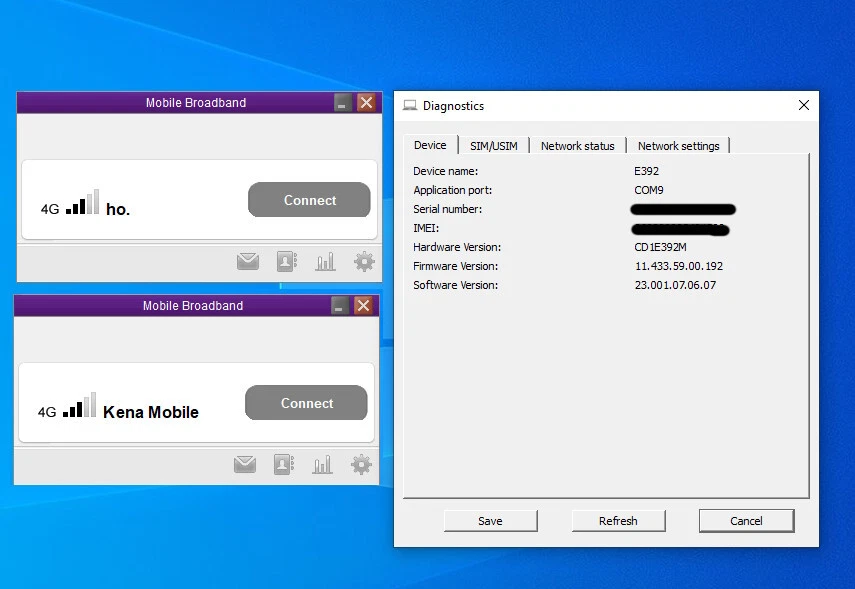Click the 4G label beside Kena Mobile
855x589 pixels.
click(x=47, y=412)
